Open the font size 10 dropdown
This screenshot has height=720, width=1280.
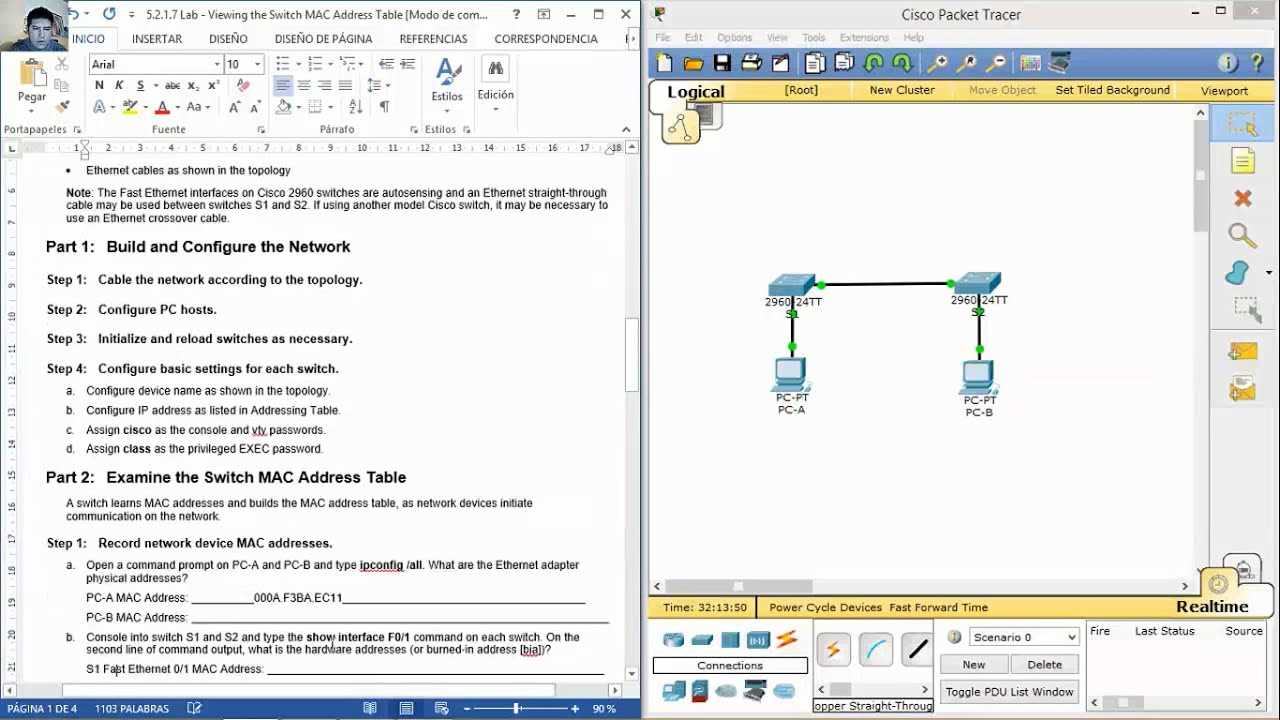(x=257, y=64)
